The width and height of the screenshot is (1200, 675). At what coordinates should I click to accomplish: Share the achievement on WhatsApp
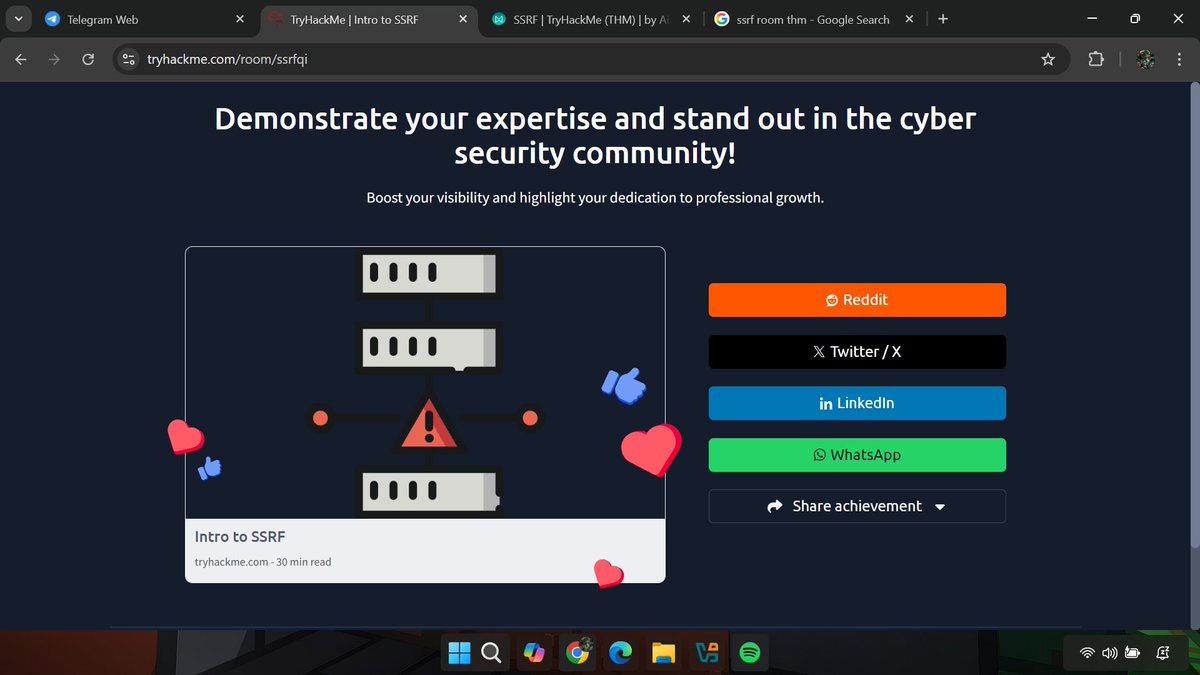pos(857,455)
